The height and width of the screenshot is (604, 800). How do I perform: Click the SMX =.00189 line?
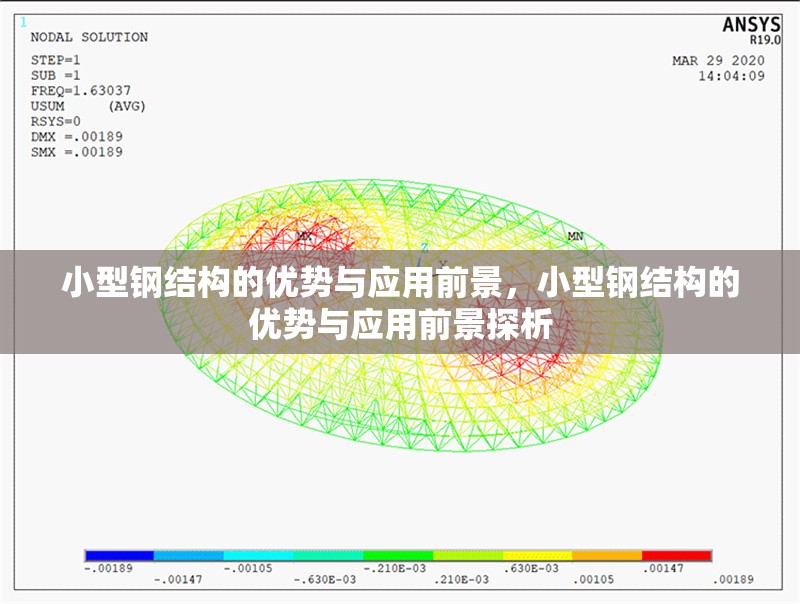pos(77,152)
